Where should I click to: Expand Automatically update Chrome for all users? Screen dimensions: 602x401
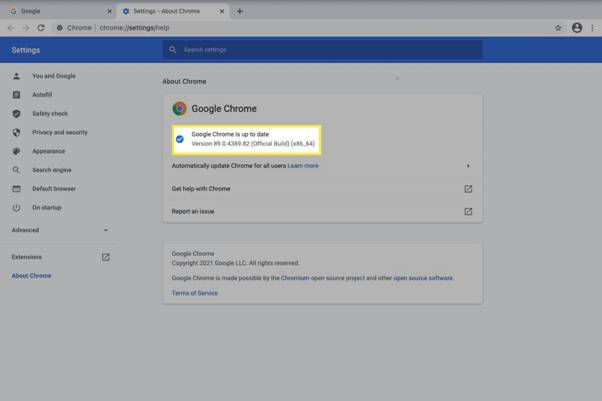tap(468, 166)
